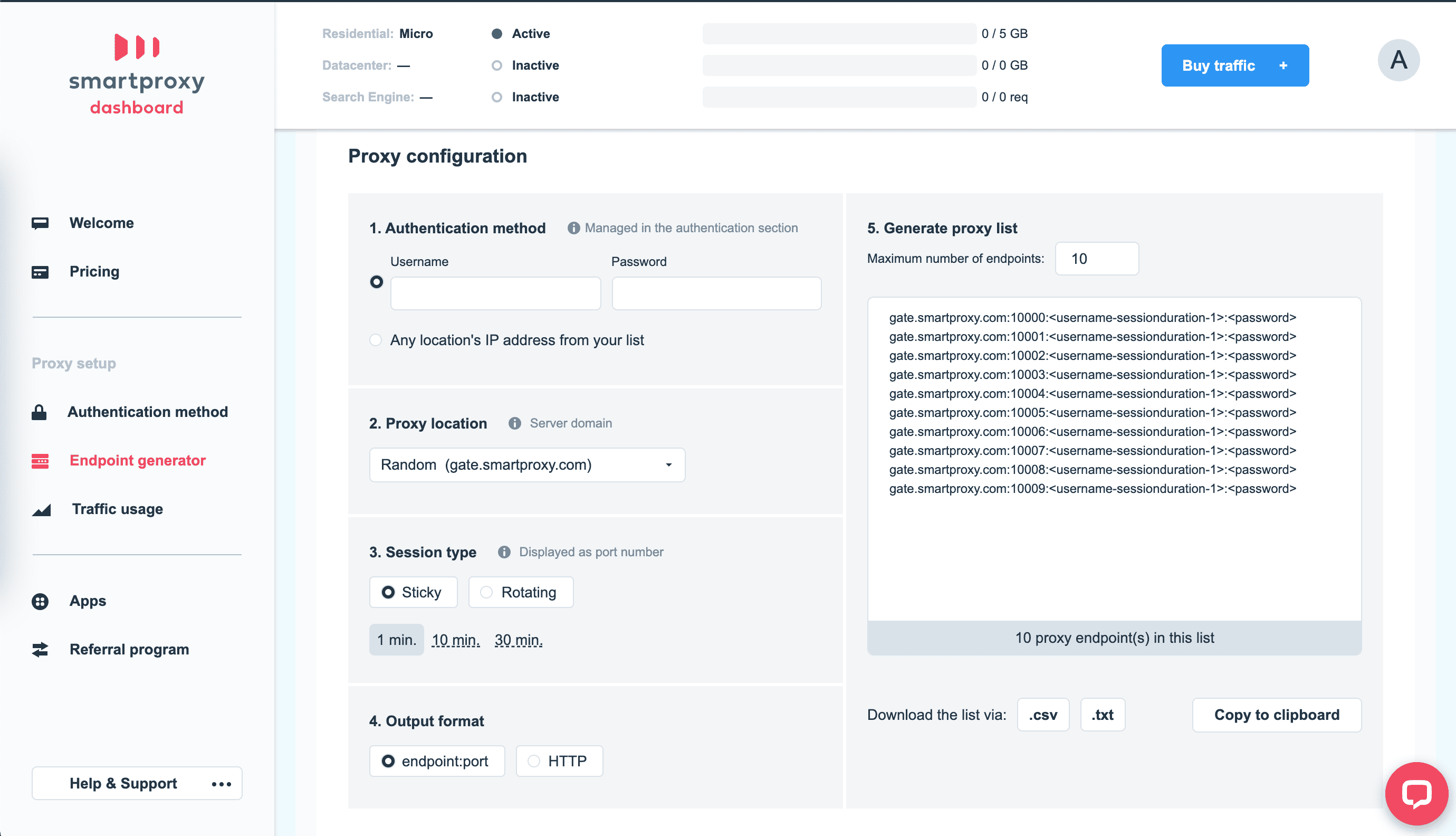Image resolution: width=1456 pixels, height=836 pixels.
Task: Click the Datacenter traffic usage bar
Action: pos(839,65)
